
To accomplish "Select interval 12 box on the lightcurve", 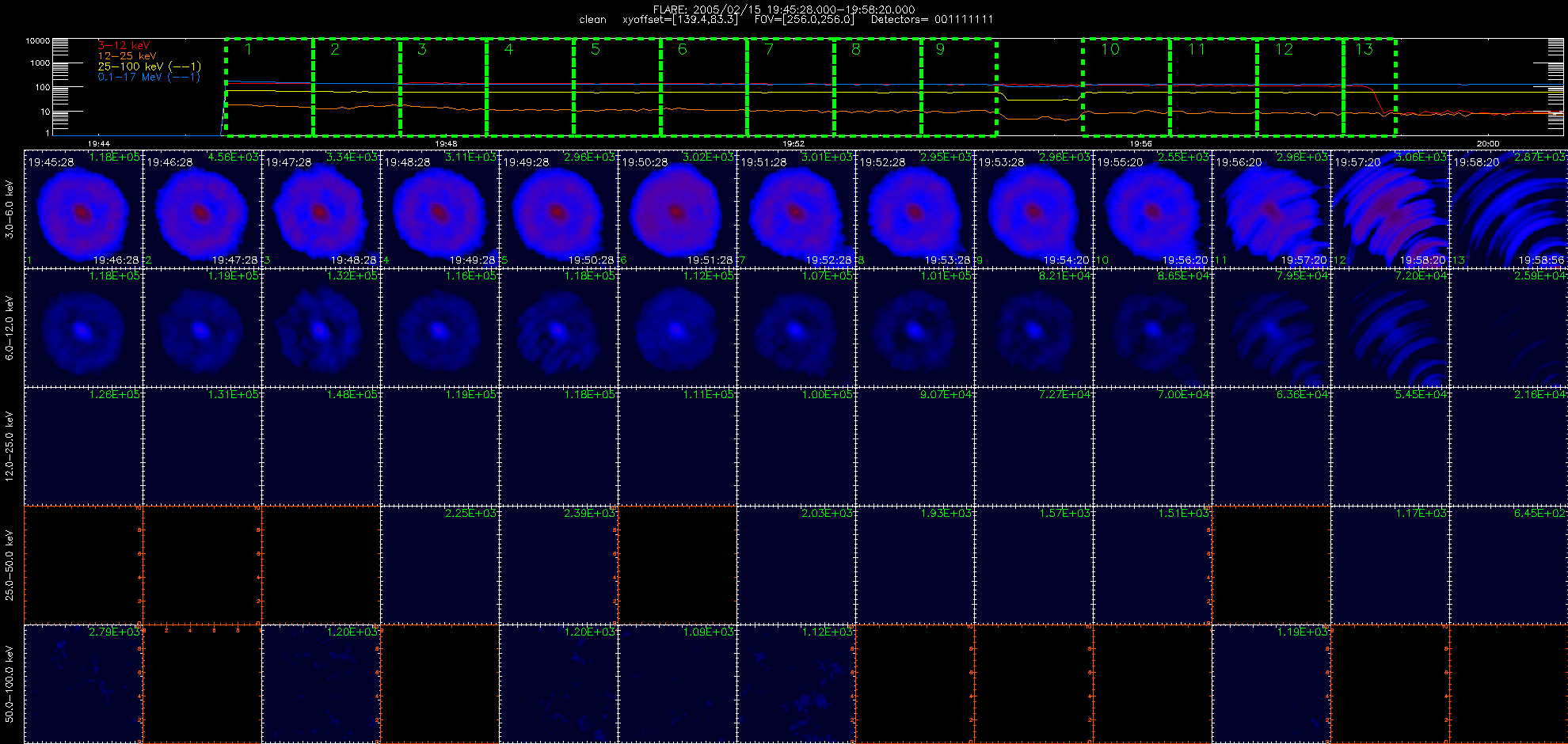I will (x=1300, y=87).
